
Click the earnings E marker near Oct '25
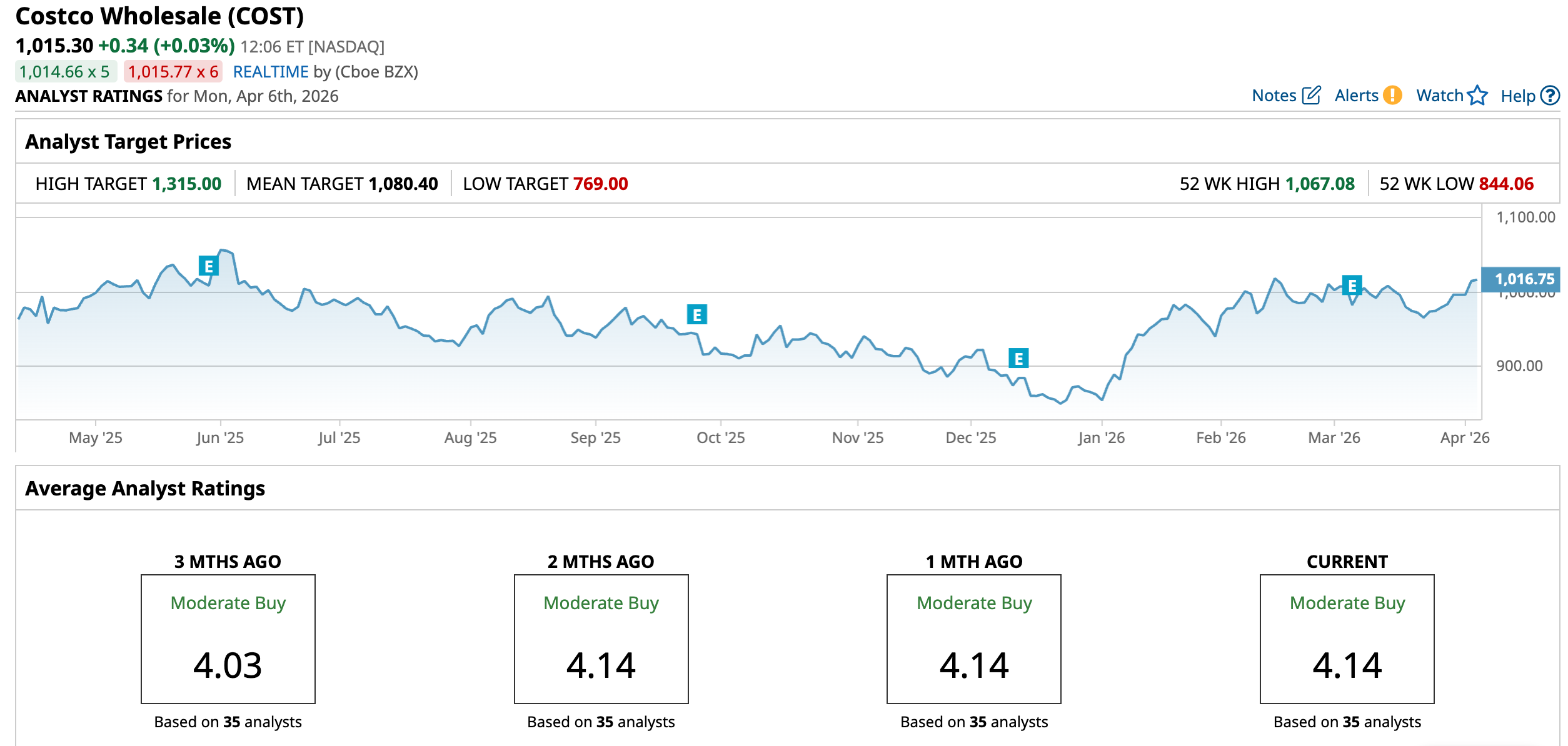(x=696, y=315)
